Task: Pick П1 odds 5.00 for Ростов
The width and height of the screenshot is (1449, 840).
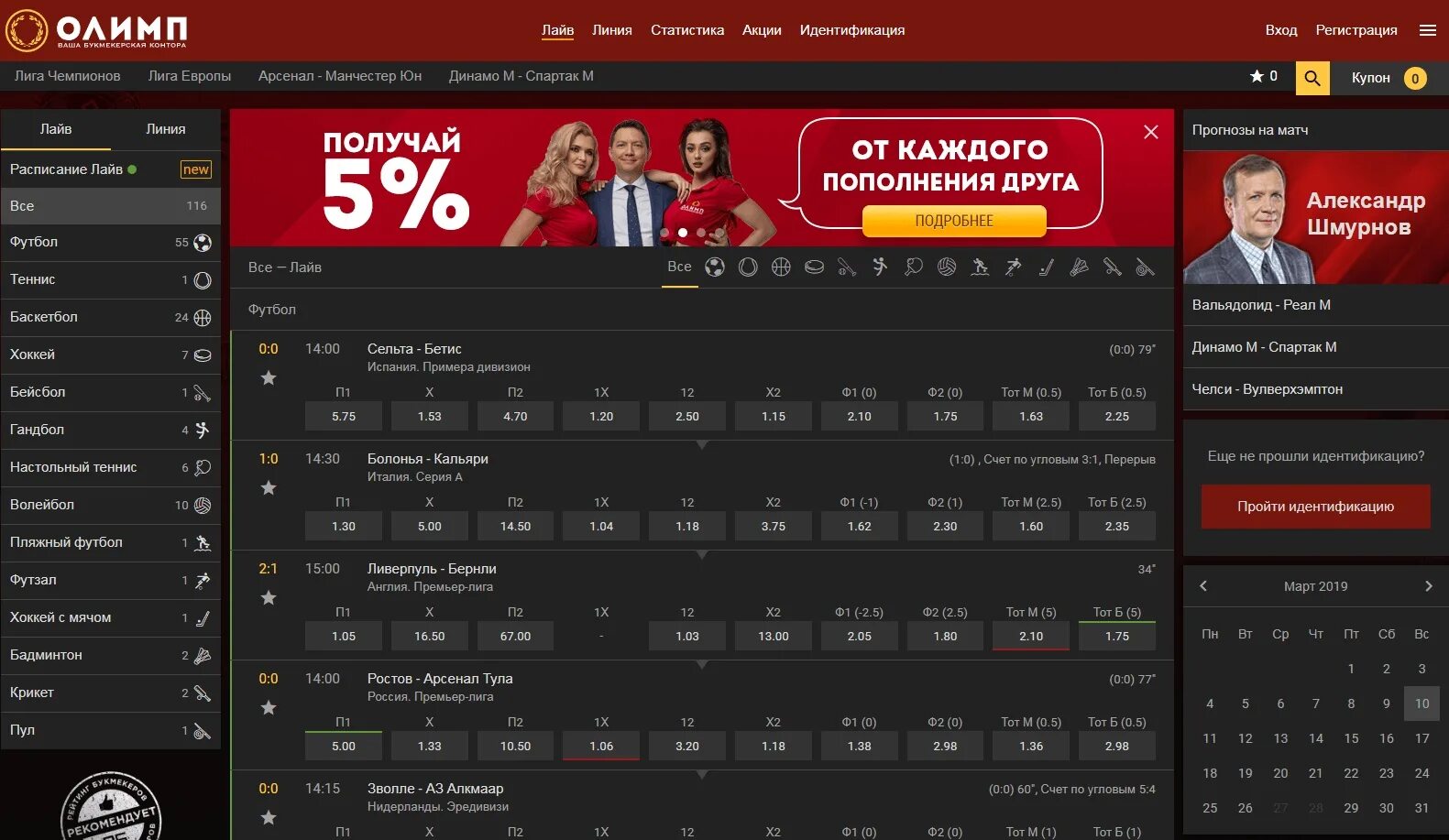Action: 344,746
